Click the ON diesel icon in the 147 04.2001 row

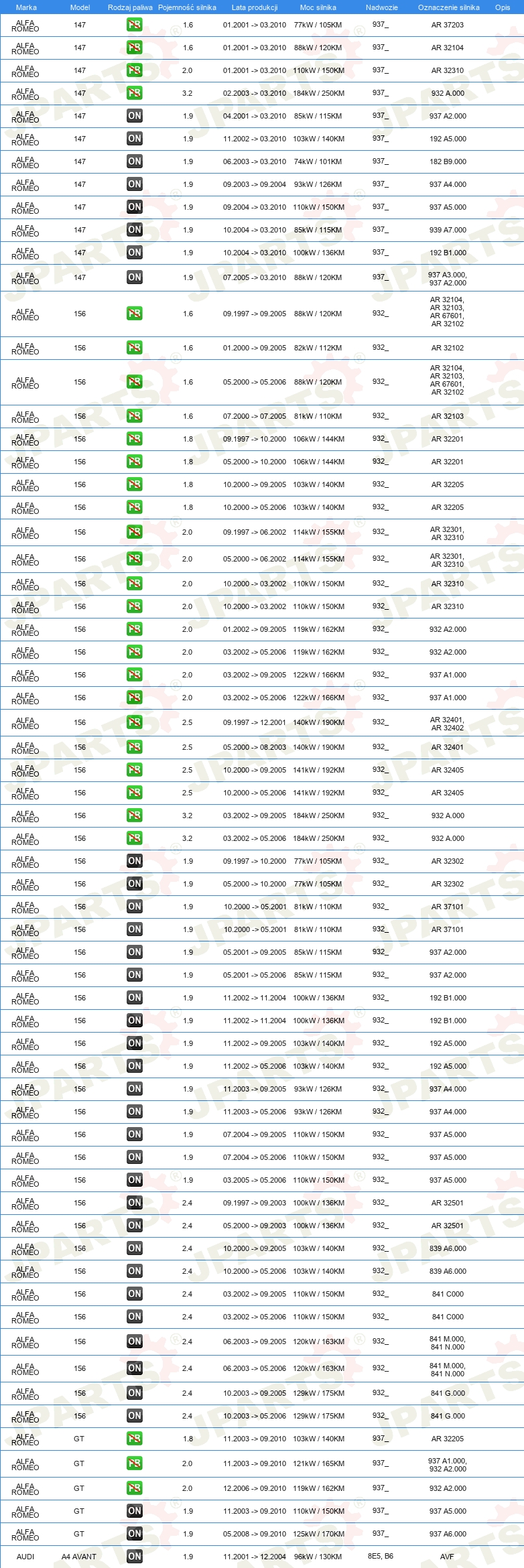point(135,116)
